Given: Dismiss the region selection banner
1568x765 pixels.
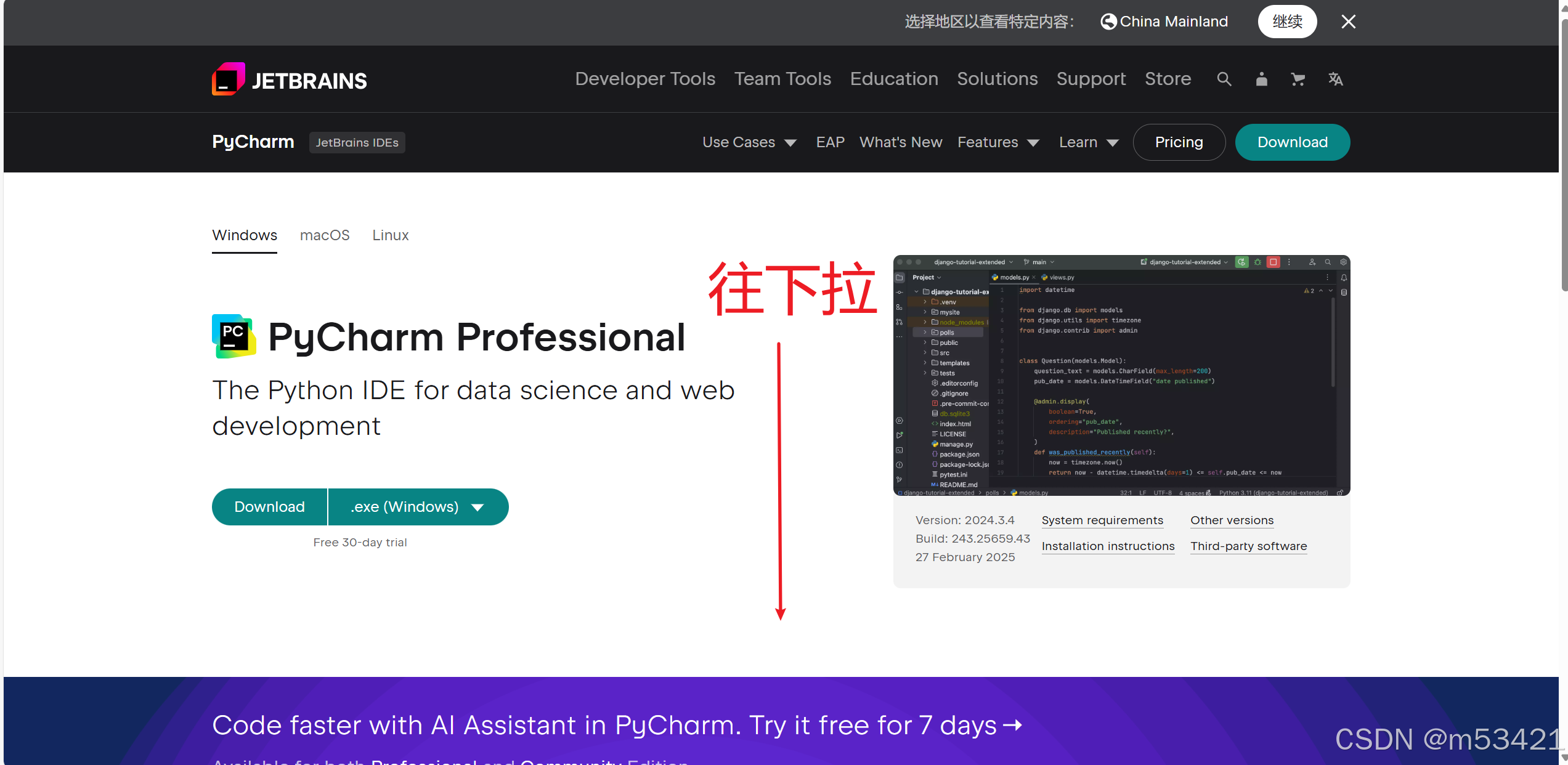Looking at the screenshot, I should (1348, 22).
